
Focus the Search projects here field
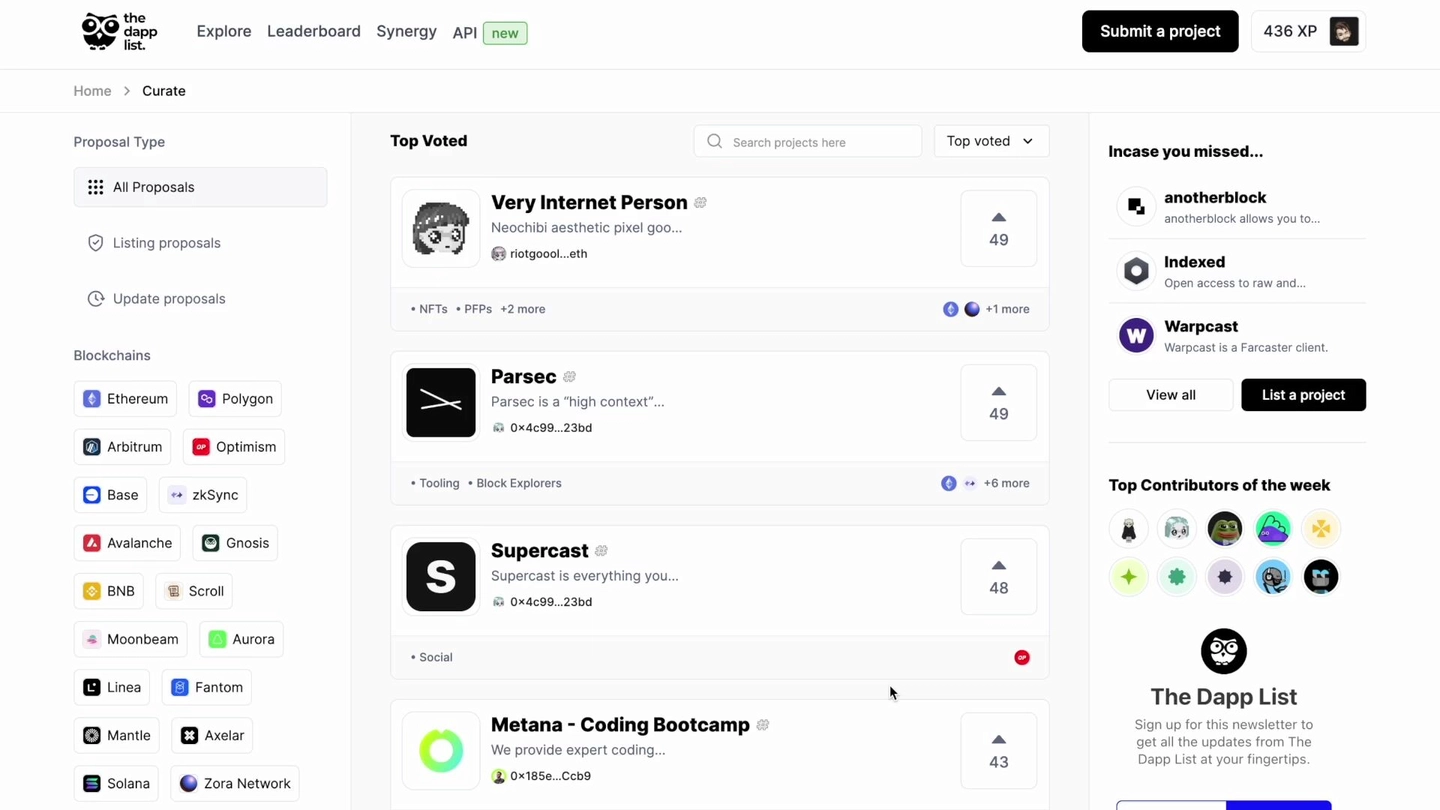point(807,141)
